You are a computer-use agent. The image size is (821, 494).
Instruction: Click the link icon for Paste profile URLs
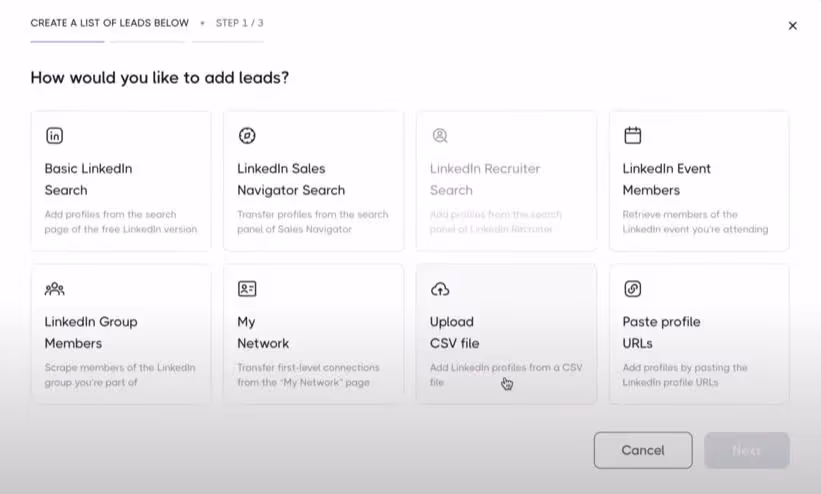[x=633, y=289]
